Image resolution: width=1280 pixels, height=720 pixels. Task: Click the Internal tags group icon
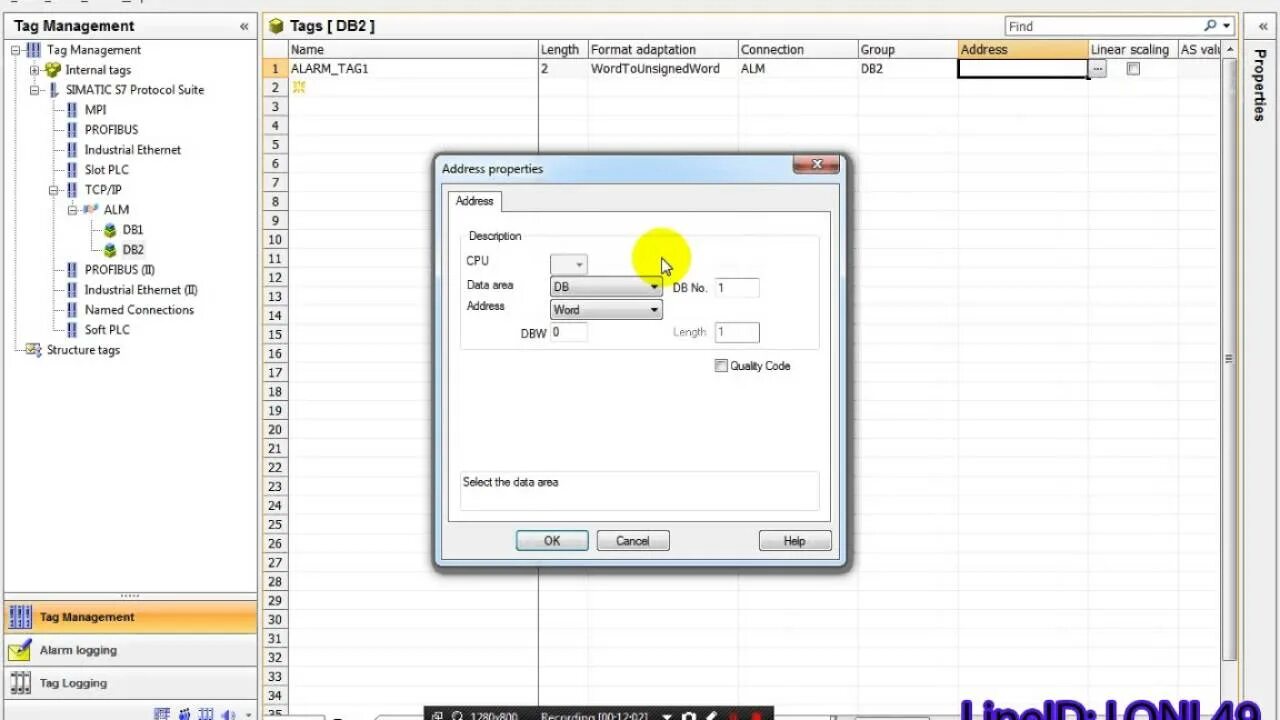(52, 70)
